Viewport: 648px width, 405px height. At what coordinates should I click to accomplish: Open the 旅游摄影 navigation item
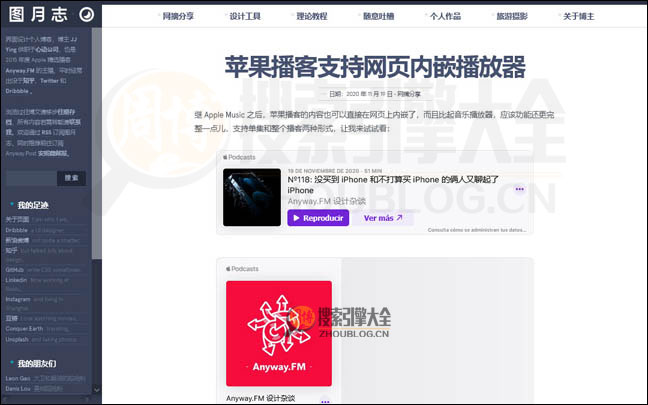tap(512, 16)
